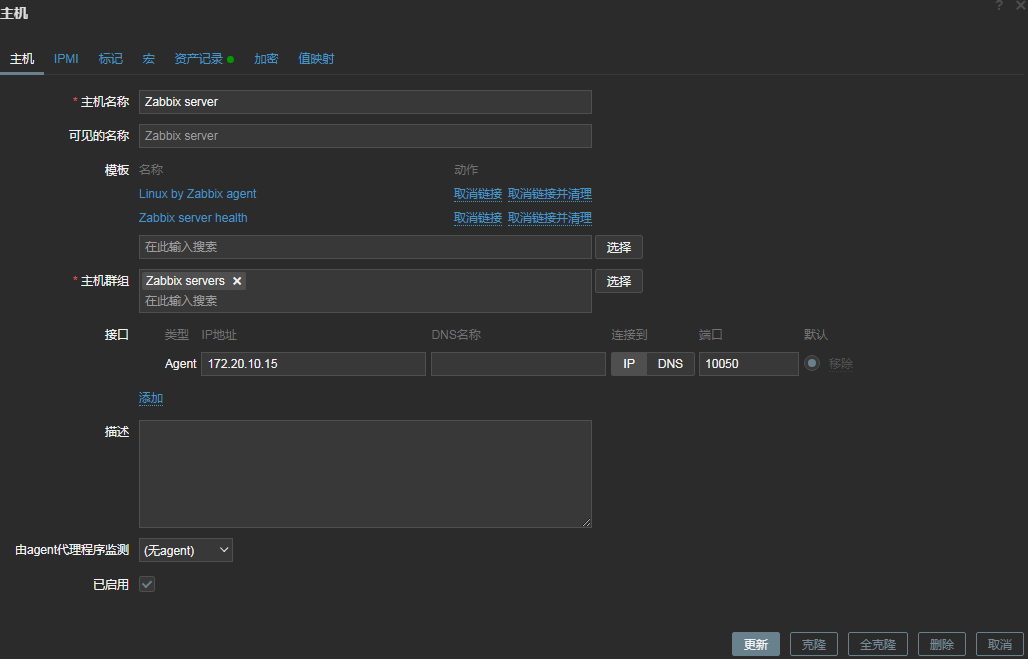Toggle the 已启用 checkbox
1028x659 pixels.
click(x=147, y=584)
